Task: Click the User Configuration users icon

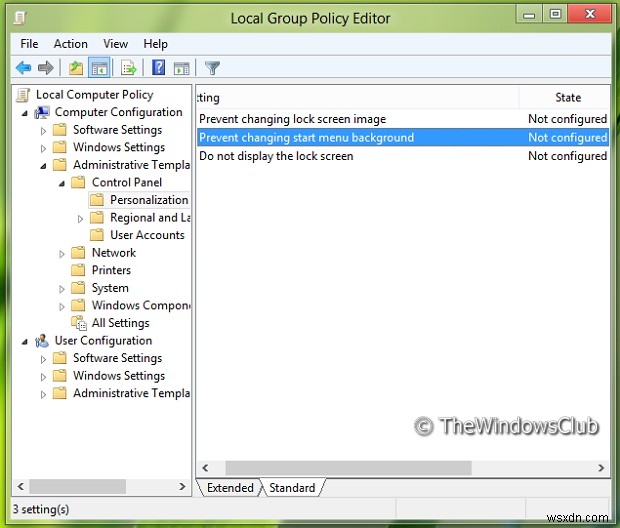Action: coord(42,341)
